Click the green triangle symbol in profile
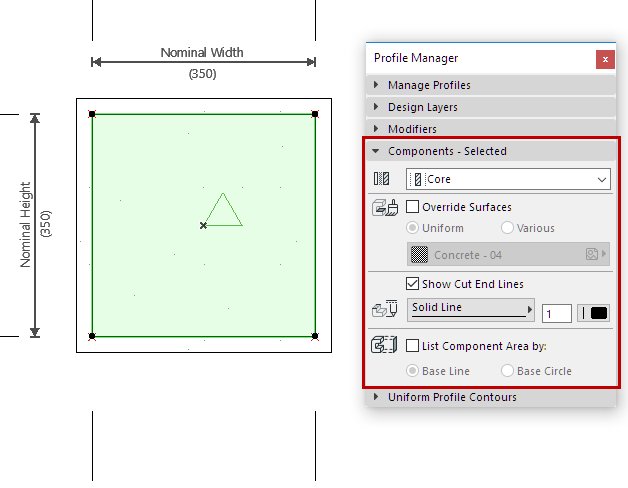This screenshot has height=488, width=628. [x=223, y=210]
